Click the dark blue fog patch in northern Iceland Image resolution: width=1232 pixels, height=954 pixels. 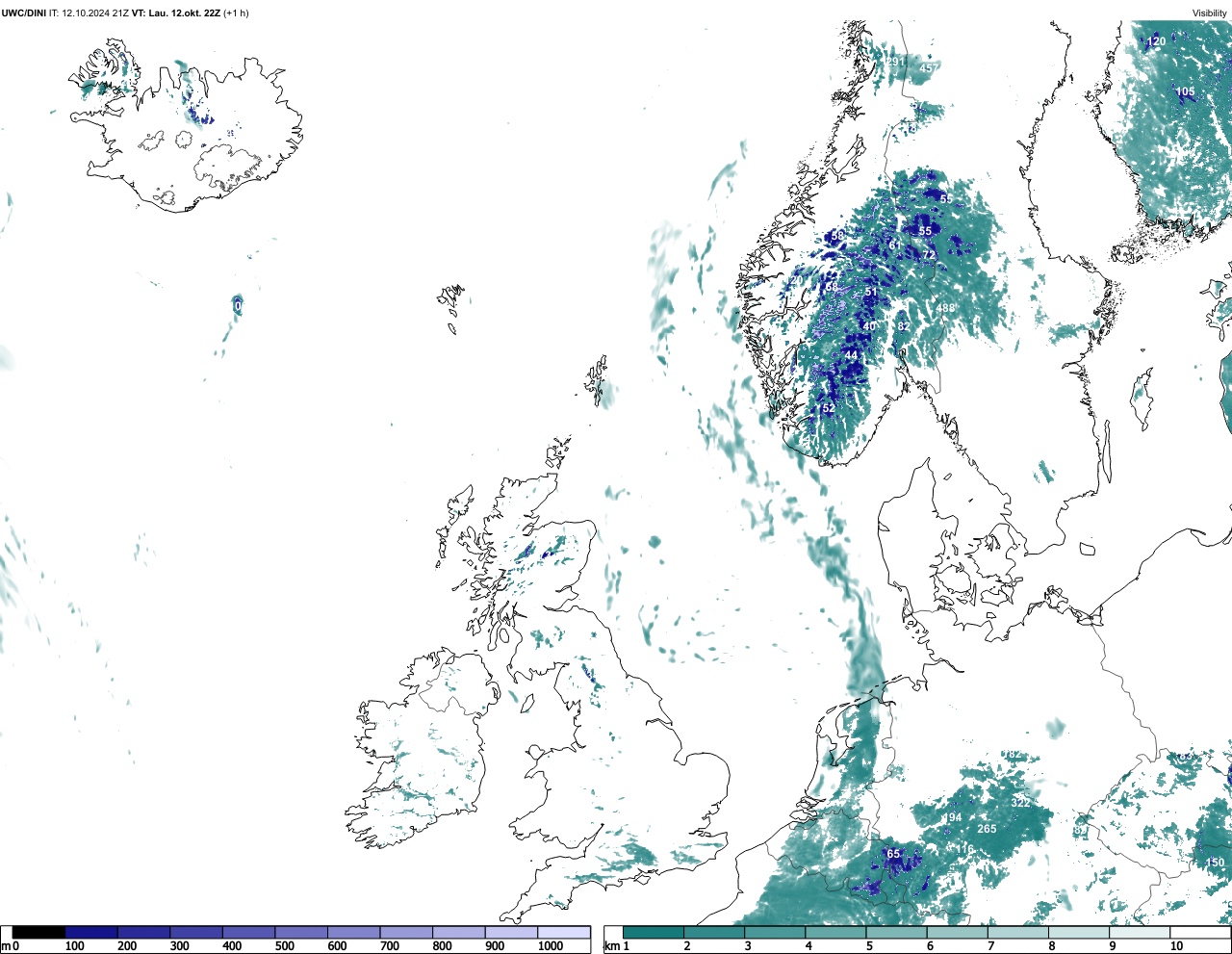pos(199,116)
